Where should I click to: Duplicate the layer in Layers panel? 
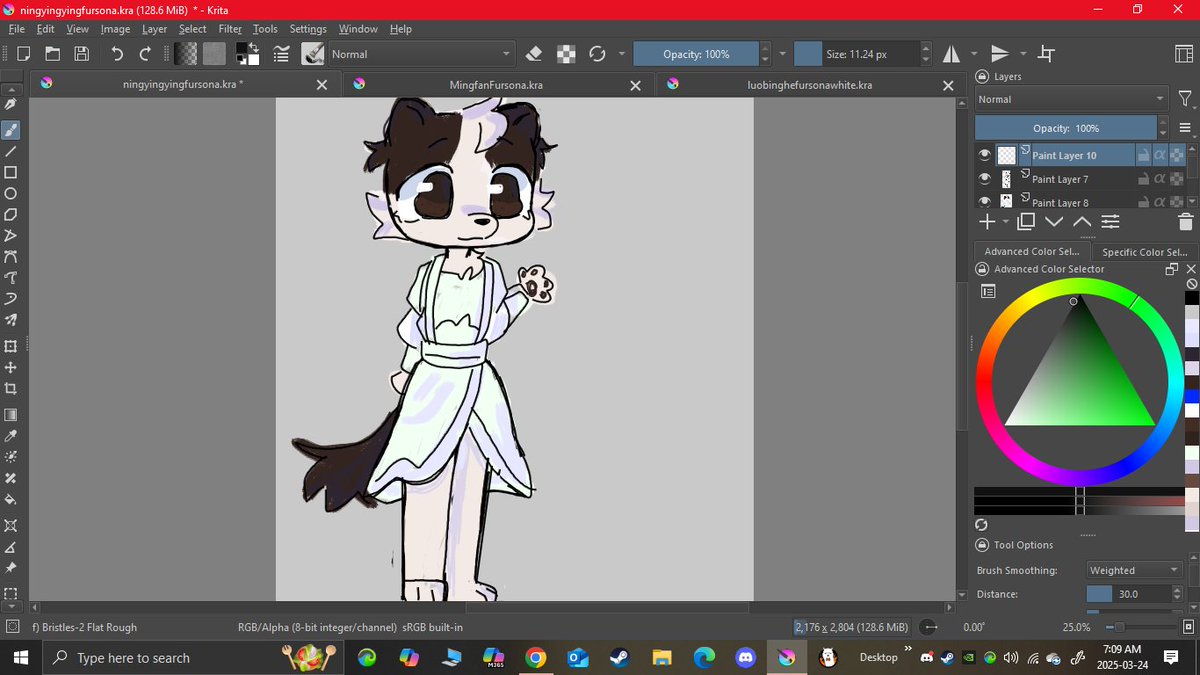[1026, 222]
